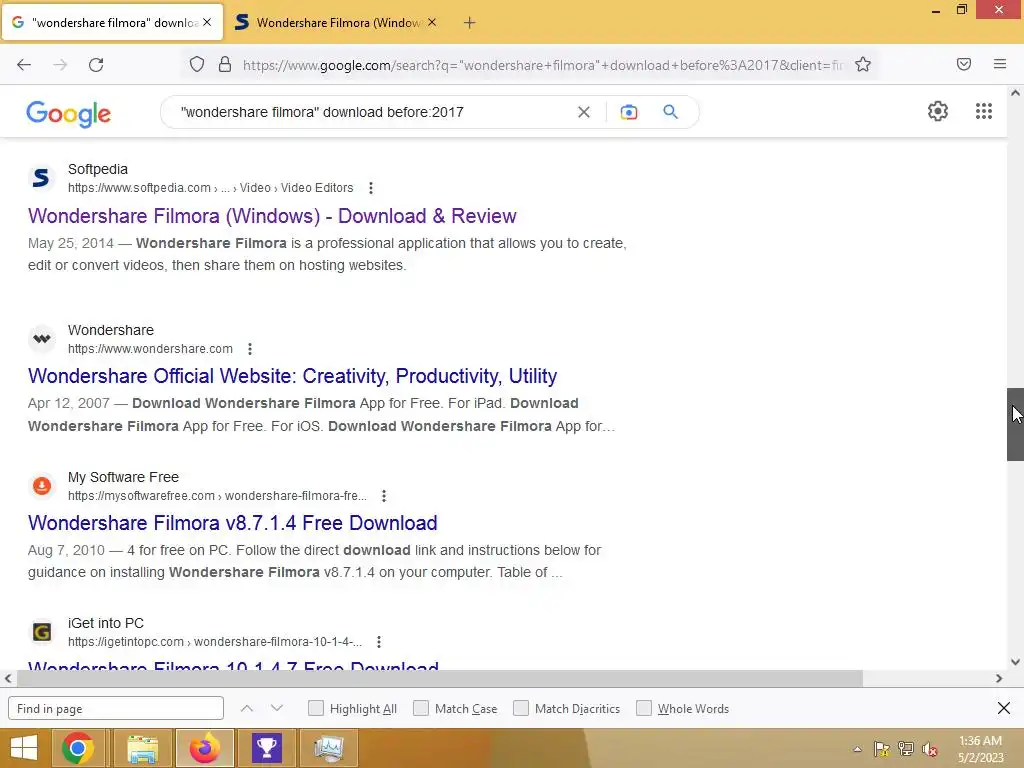
Task: Close the find in page bar
Action: coord(1004,708)
